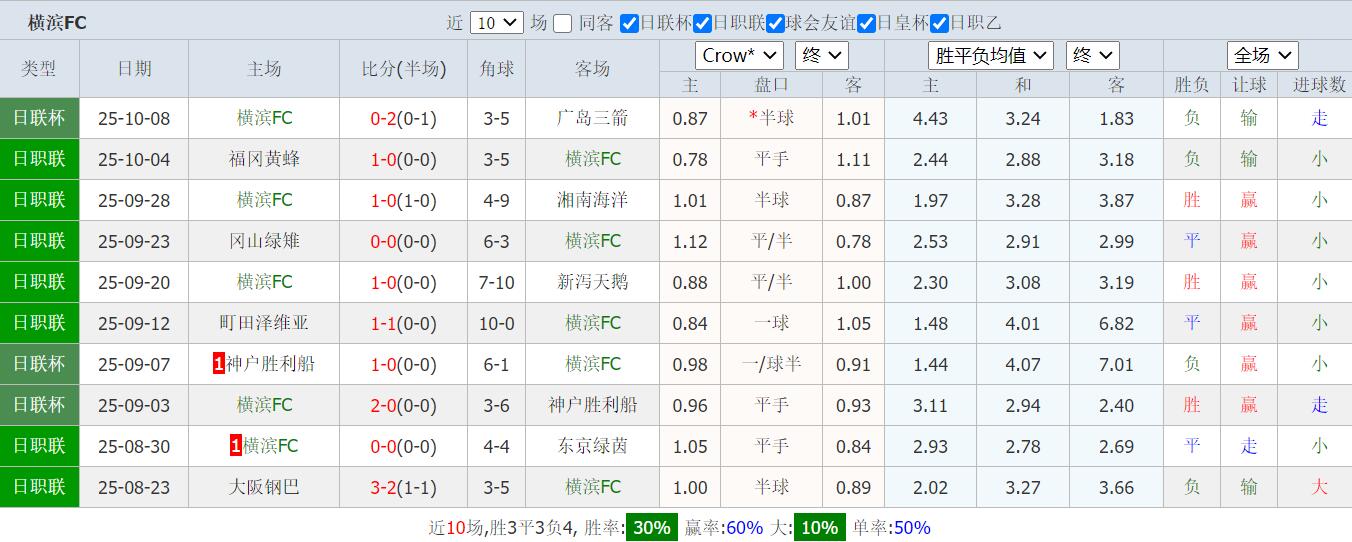Uncheck the 球会友谊 filter checkbox
Screen dimensions: 1352x542
775,23
